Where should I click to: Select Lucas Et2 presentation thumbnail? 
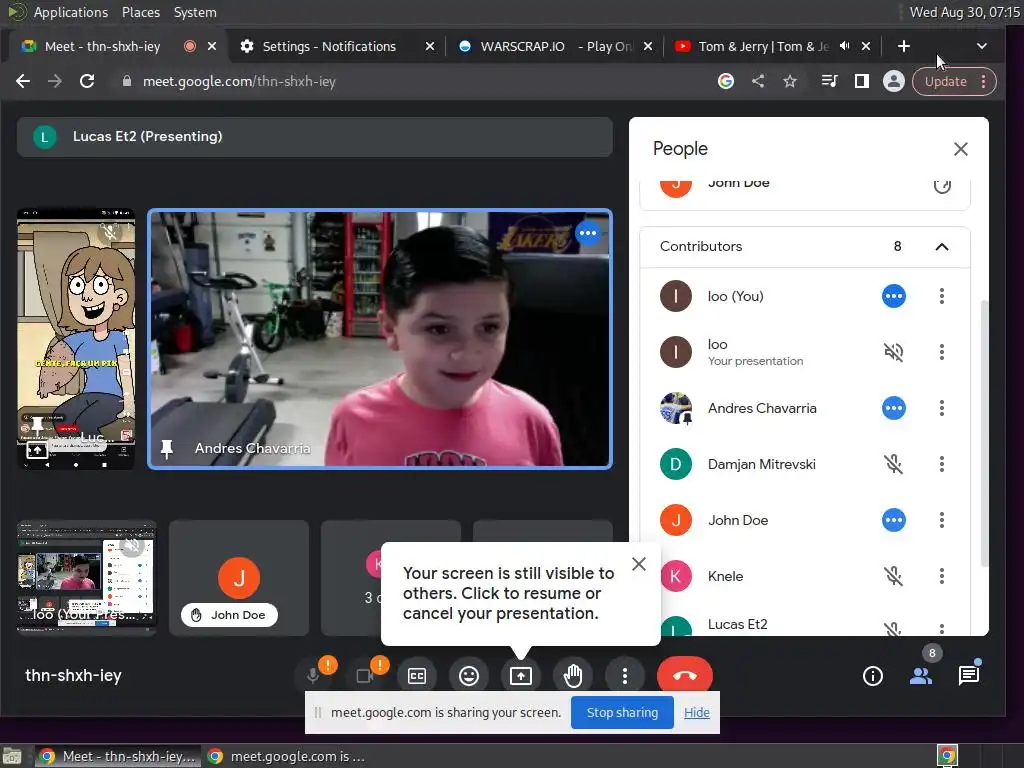click(76, 338)
